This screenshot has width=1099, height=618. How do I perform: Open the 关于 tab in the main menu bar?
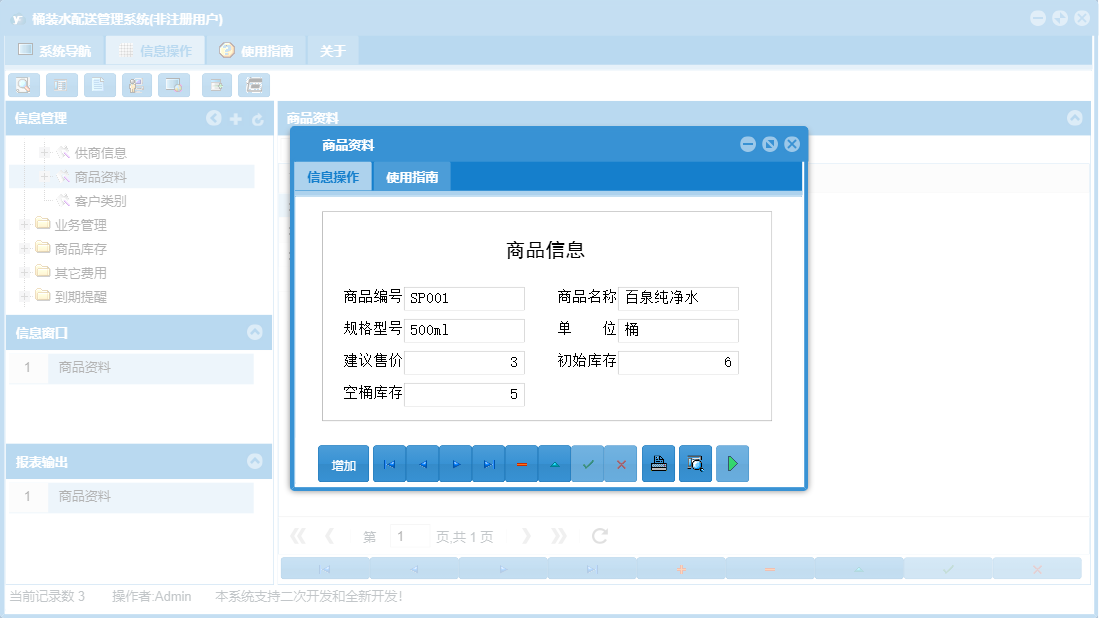pos(332,49)
